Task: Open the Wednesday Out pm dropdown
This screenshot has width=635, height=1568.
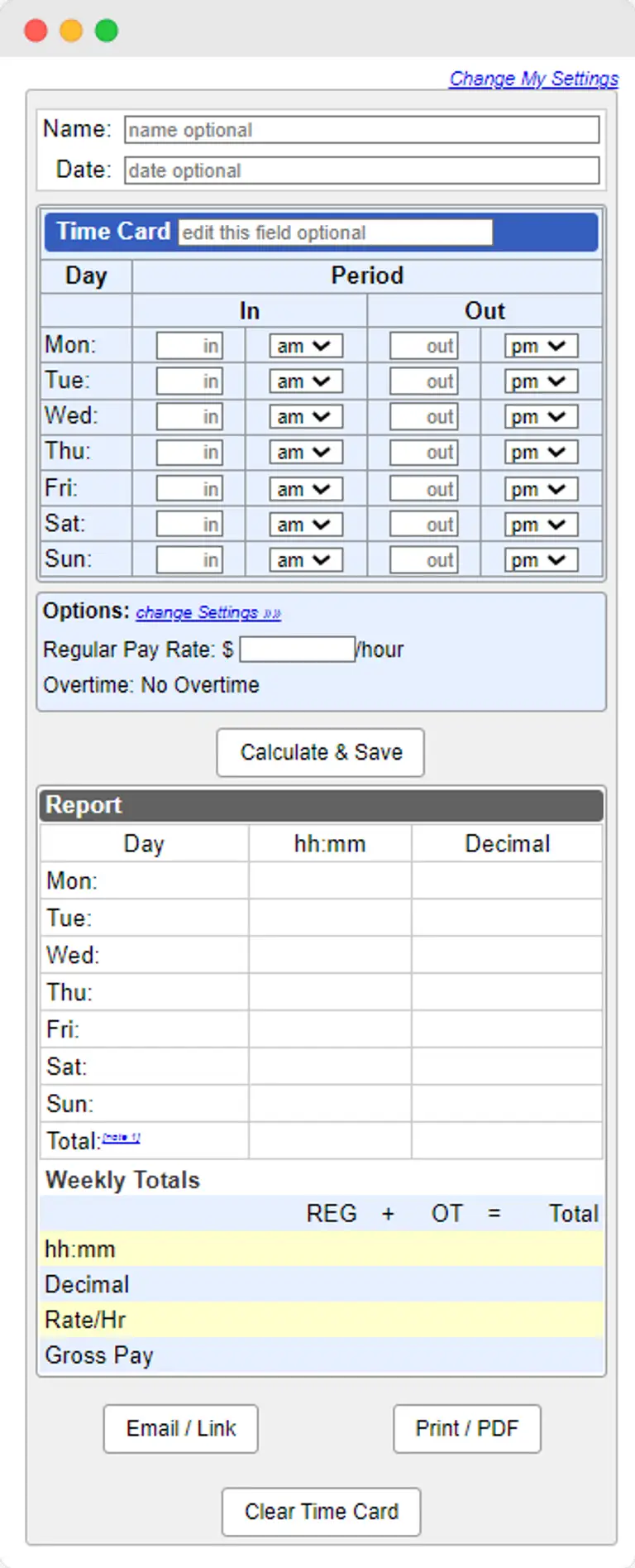Action: tap(540, 416)
